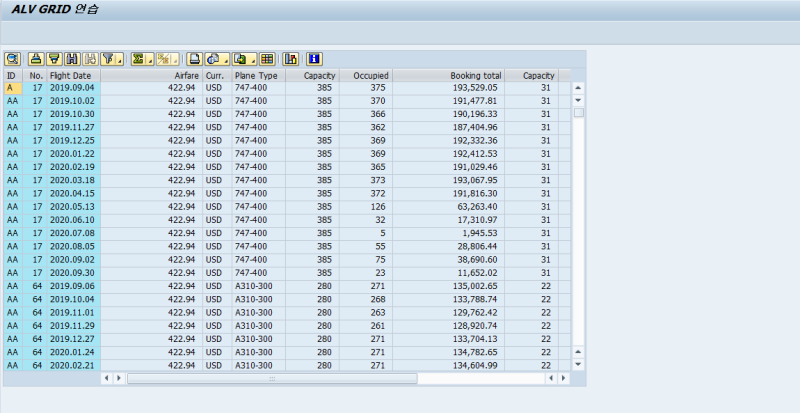Expand the filter dropdown arrow
800x413 pixels.
[120, 60]
